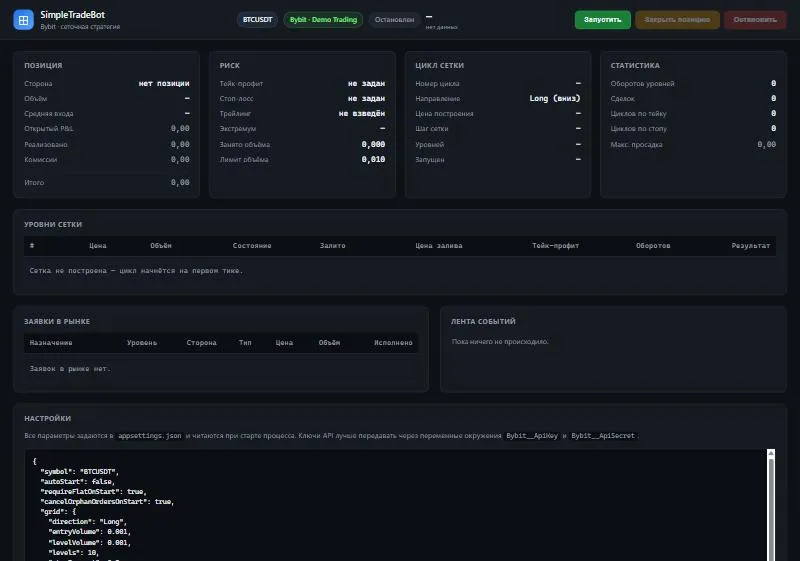Click the Цена column header in grid levels
800x561 pixels.
(97, 245)
